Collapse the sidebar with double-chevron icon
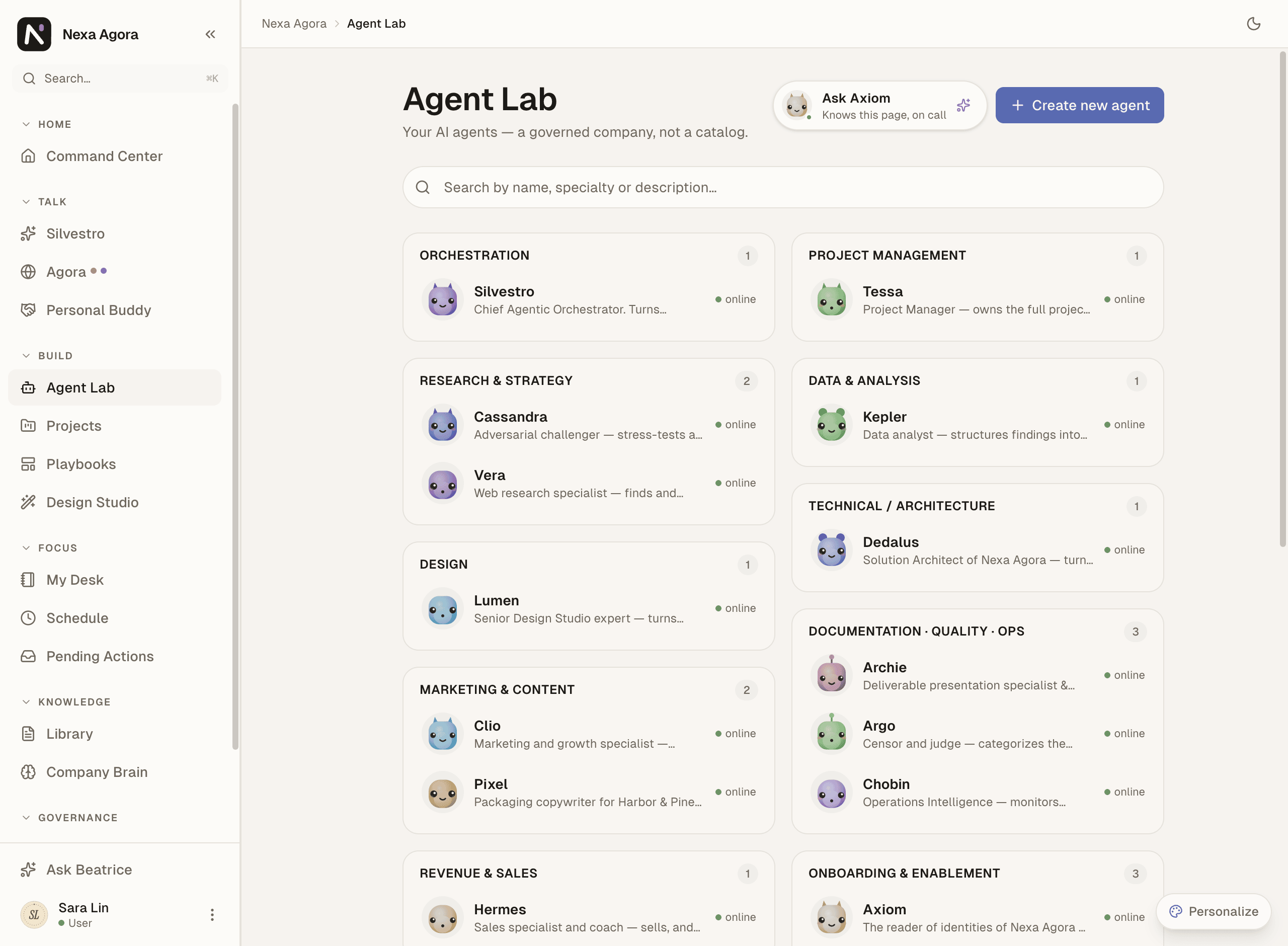Image resolution: width=1288 pixels, height=946 pixels. pyautogui.click(x=210, y=34)
